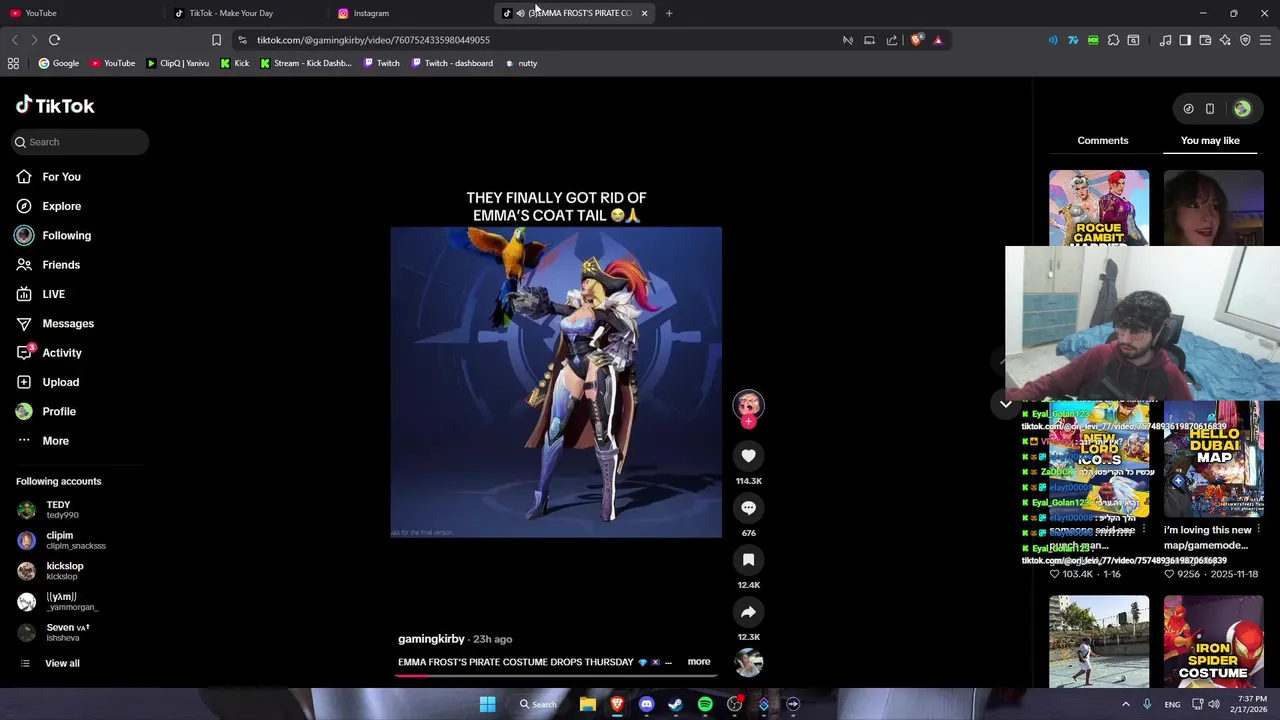Open browser extensions puzzle icon
Viewport: 1280px width, 720px height.
click(1113, 40)
